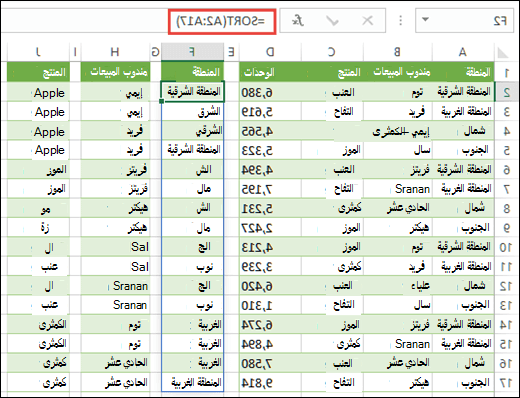Viewport: 520px width, 398px height.
Task: Select column C header
Action: [x=332, y=52]
